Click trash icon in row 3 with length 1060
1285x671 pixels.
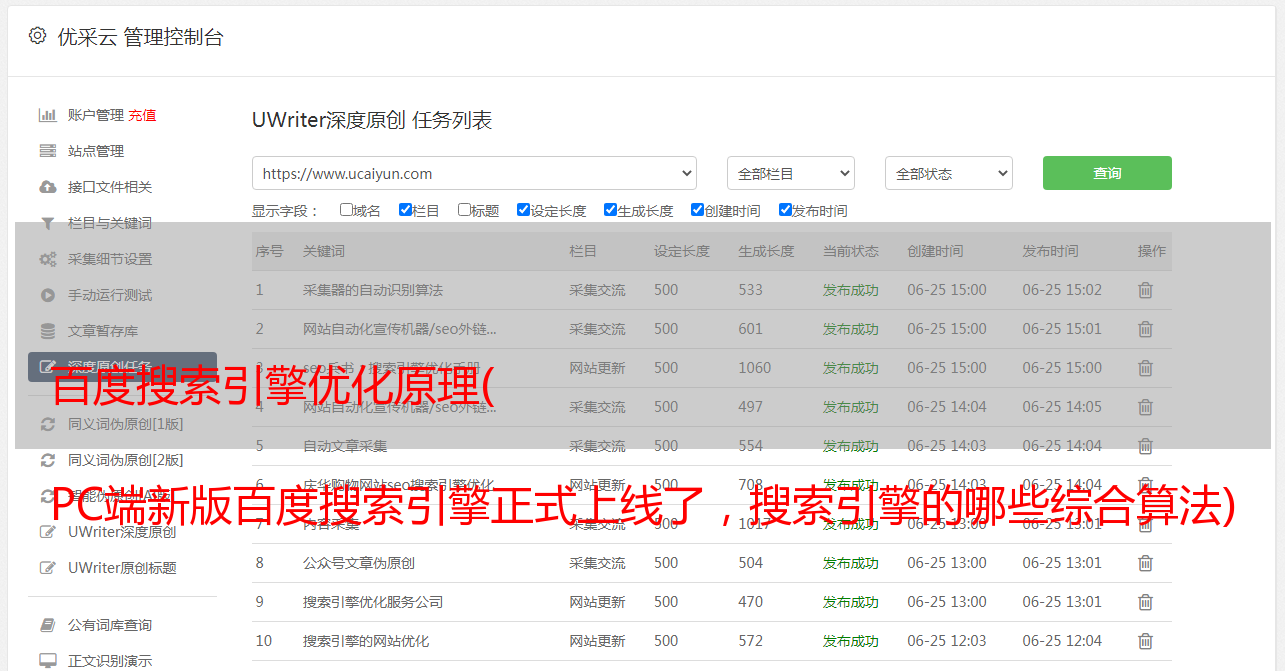1145,368
